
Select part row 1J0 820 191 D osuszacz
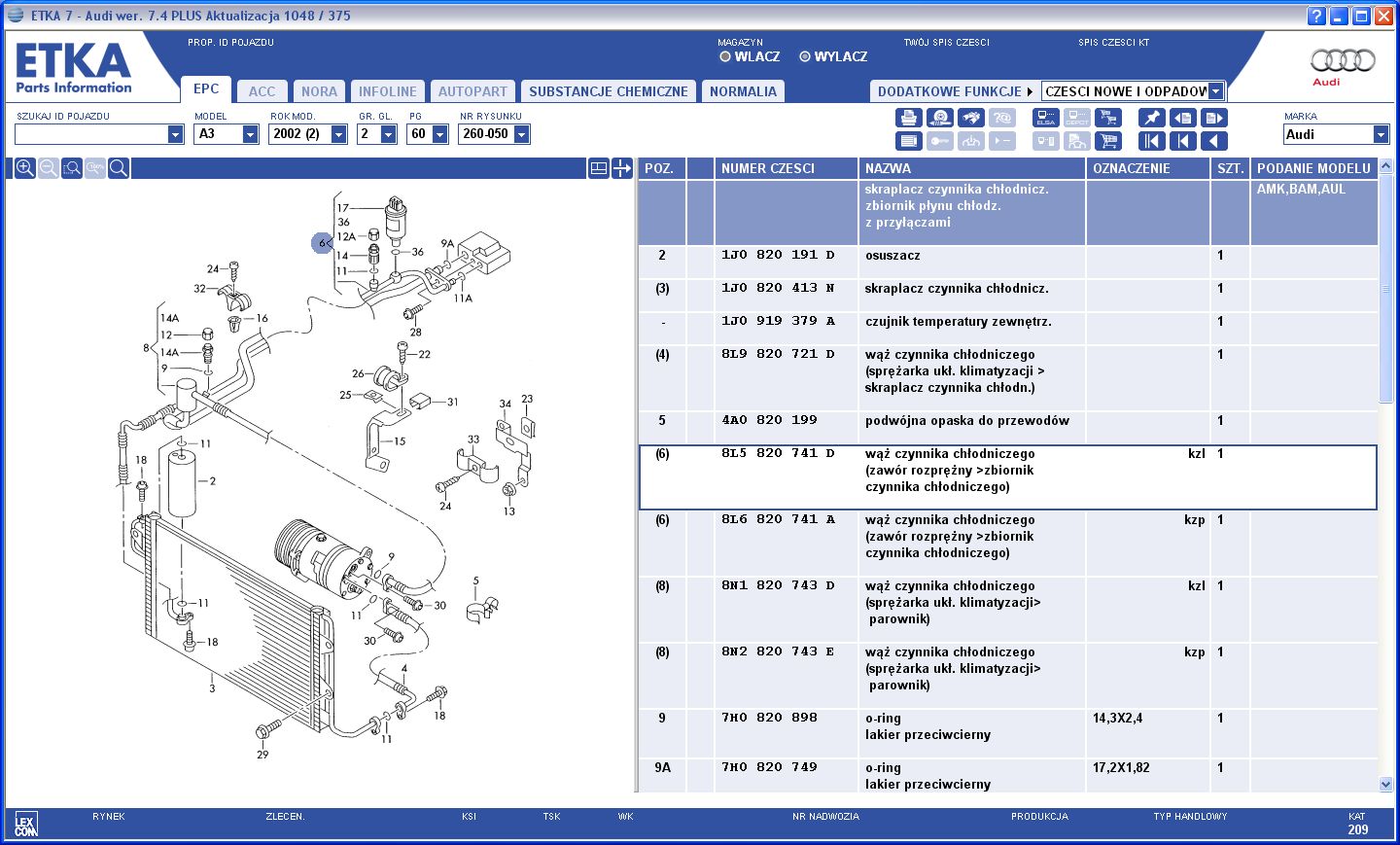click(1007, 263)
